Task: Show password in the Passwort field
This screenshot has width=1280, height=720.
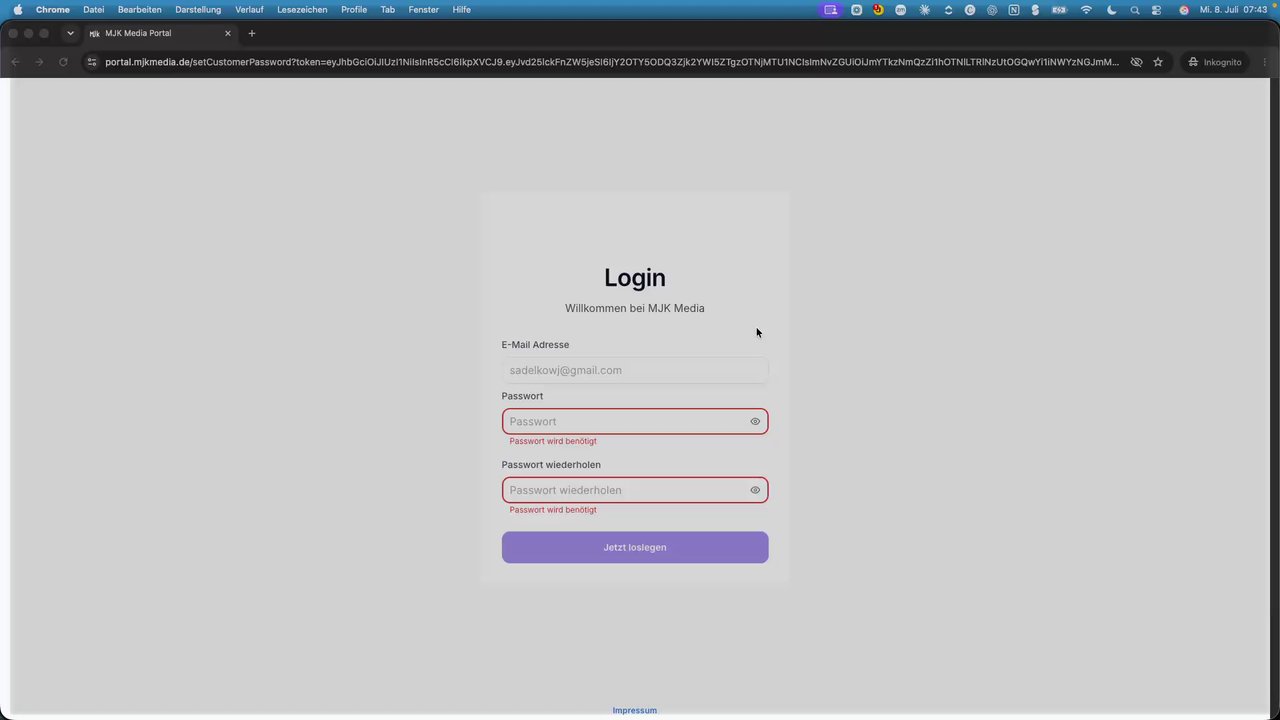Action: pos(755,422)
